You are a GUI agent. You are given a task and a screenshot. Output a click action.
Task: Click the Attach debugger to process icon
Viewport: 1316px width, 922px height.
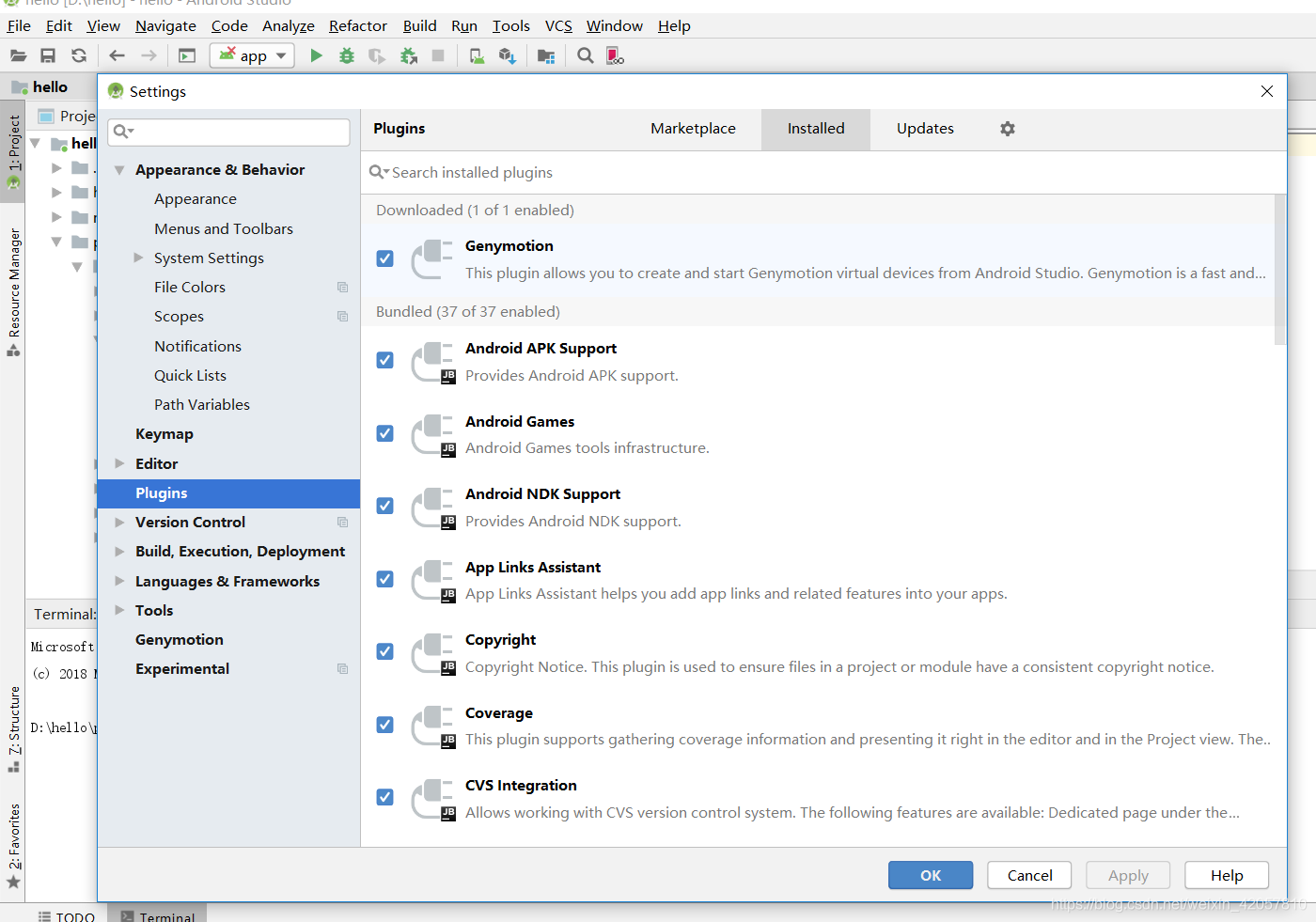[x=409, y=56]
